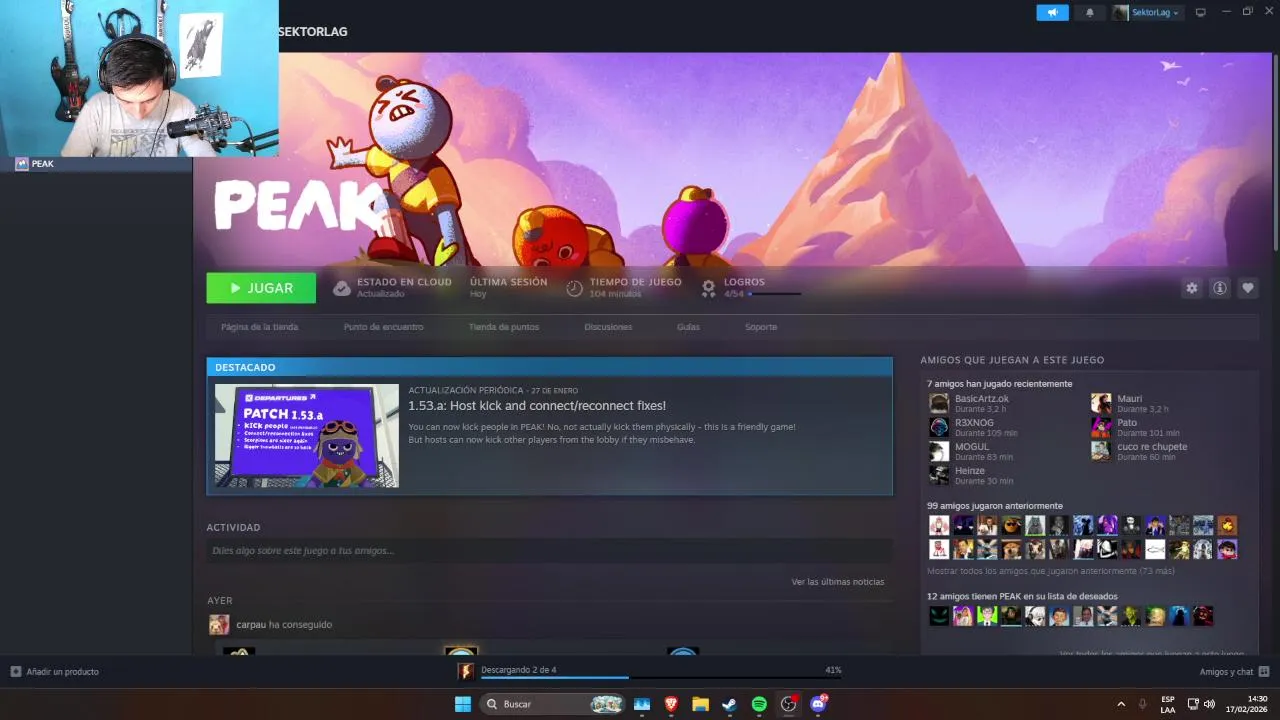Click the green JUGAR play button
1280x720 pixels.
coord(261,288)
